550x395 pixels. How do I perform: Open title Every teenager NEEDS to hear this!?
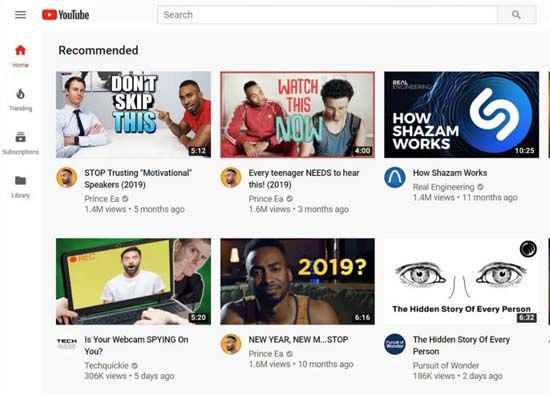coord(304,179)
